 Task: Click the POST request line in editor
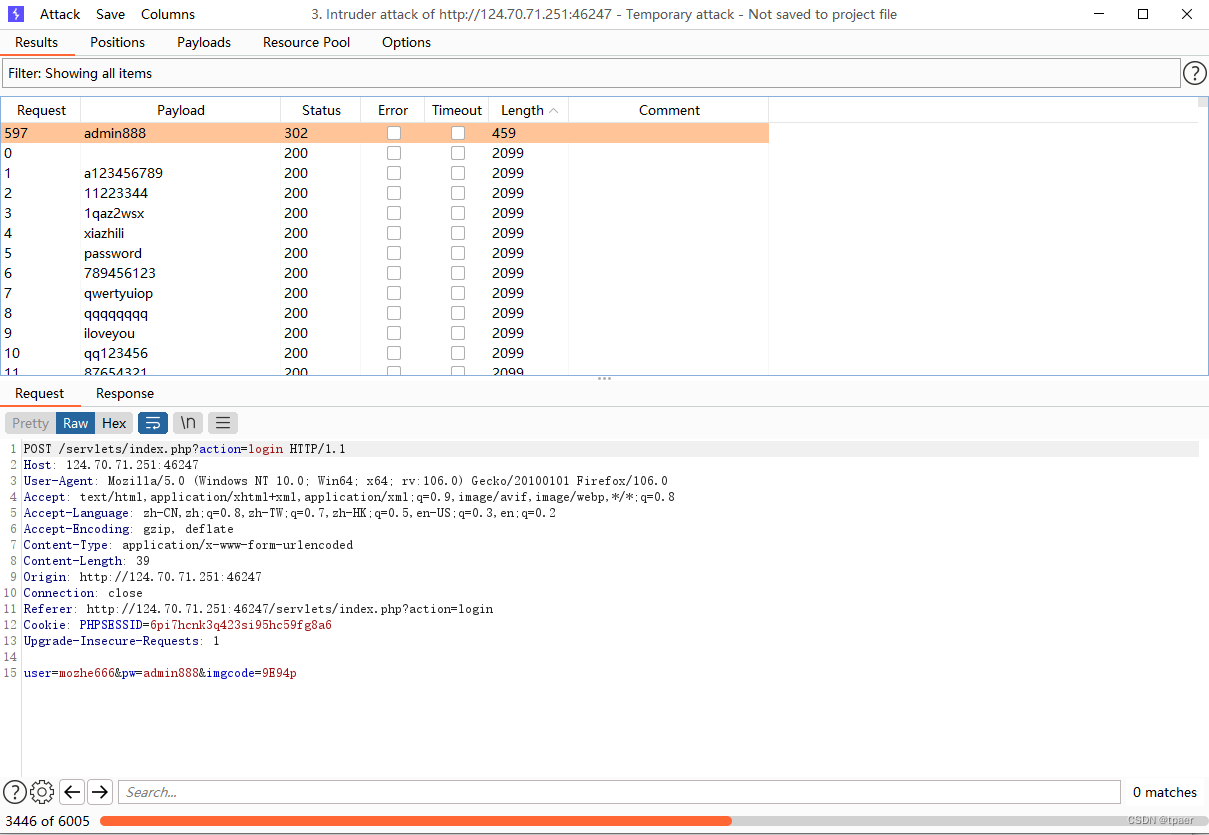click(x=184, y=449)
